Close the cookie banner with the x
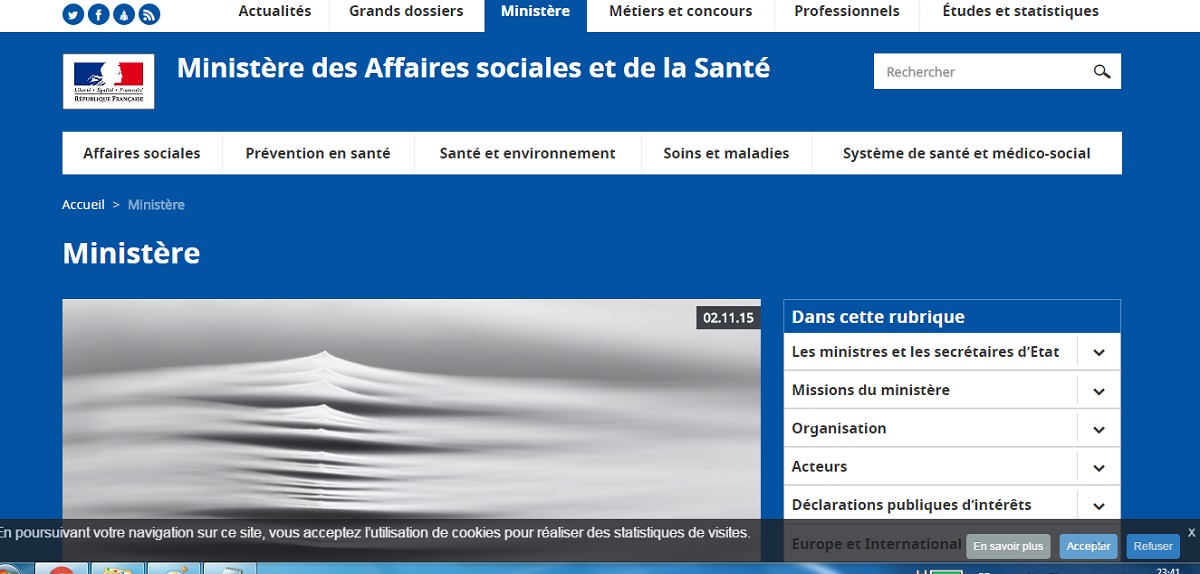This screenshot has width=1200, height=574. (x=1191, y=532)
